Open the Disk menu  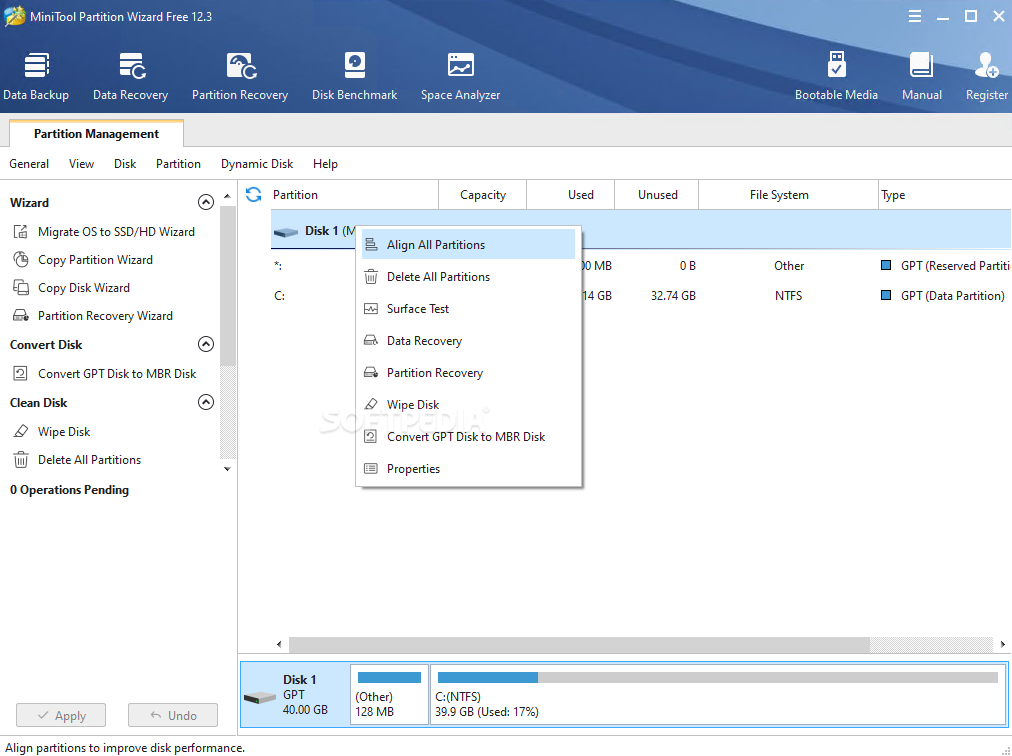[x=125, y=164]
